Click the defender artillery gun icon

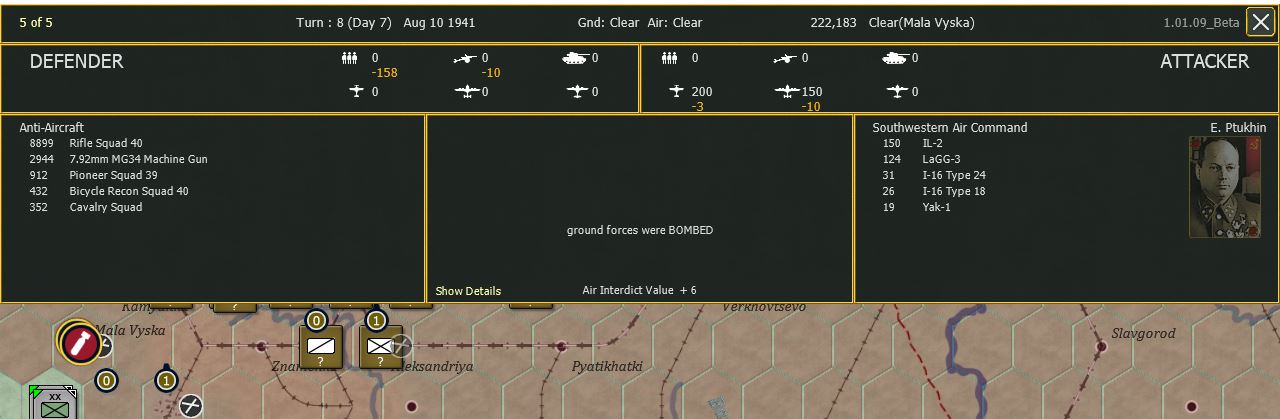click(465, 58)
